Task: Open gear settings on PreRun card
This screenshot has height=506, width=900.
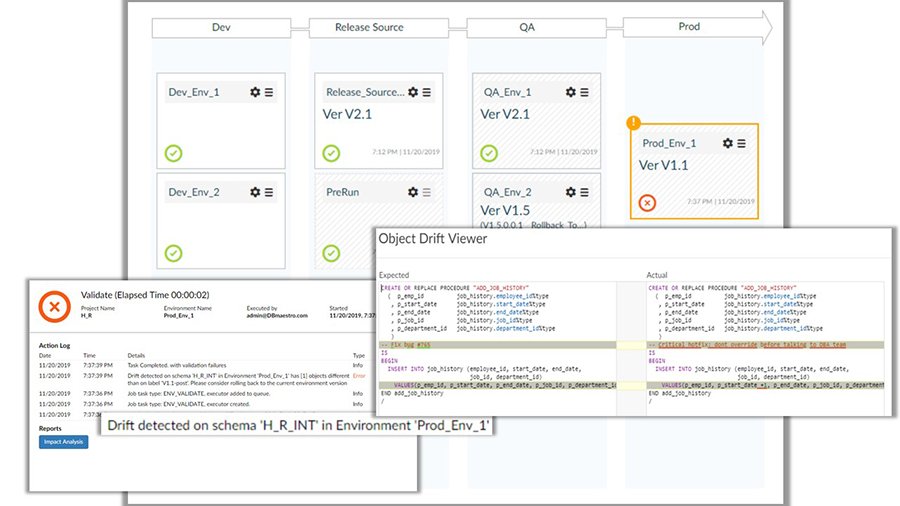Action: tap(412, 191)
